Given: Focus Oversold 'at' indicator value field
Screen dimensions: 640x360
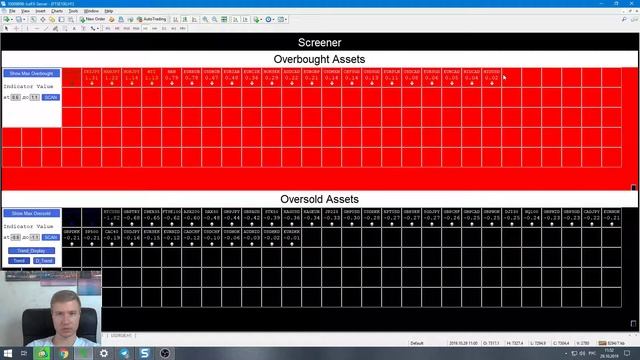Looking at the screenshot, I should point(16,238).
